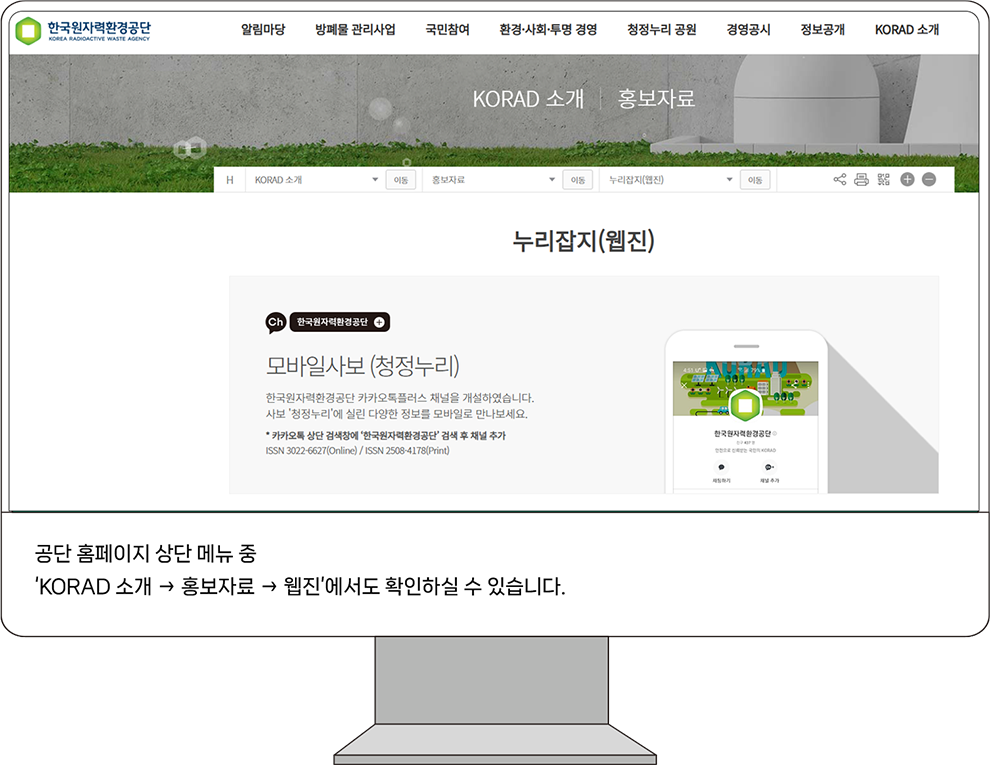Zoom out with the minus icon
990x765 pixels.
point(929,180)
